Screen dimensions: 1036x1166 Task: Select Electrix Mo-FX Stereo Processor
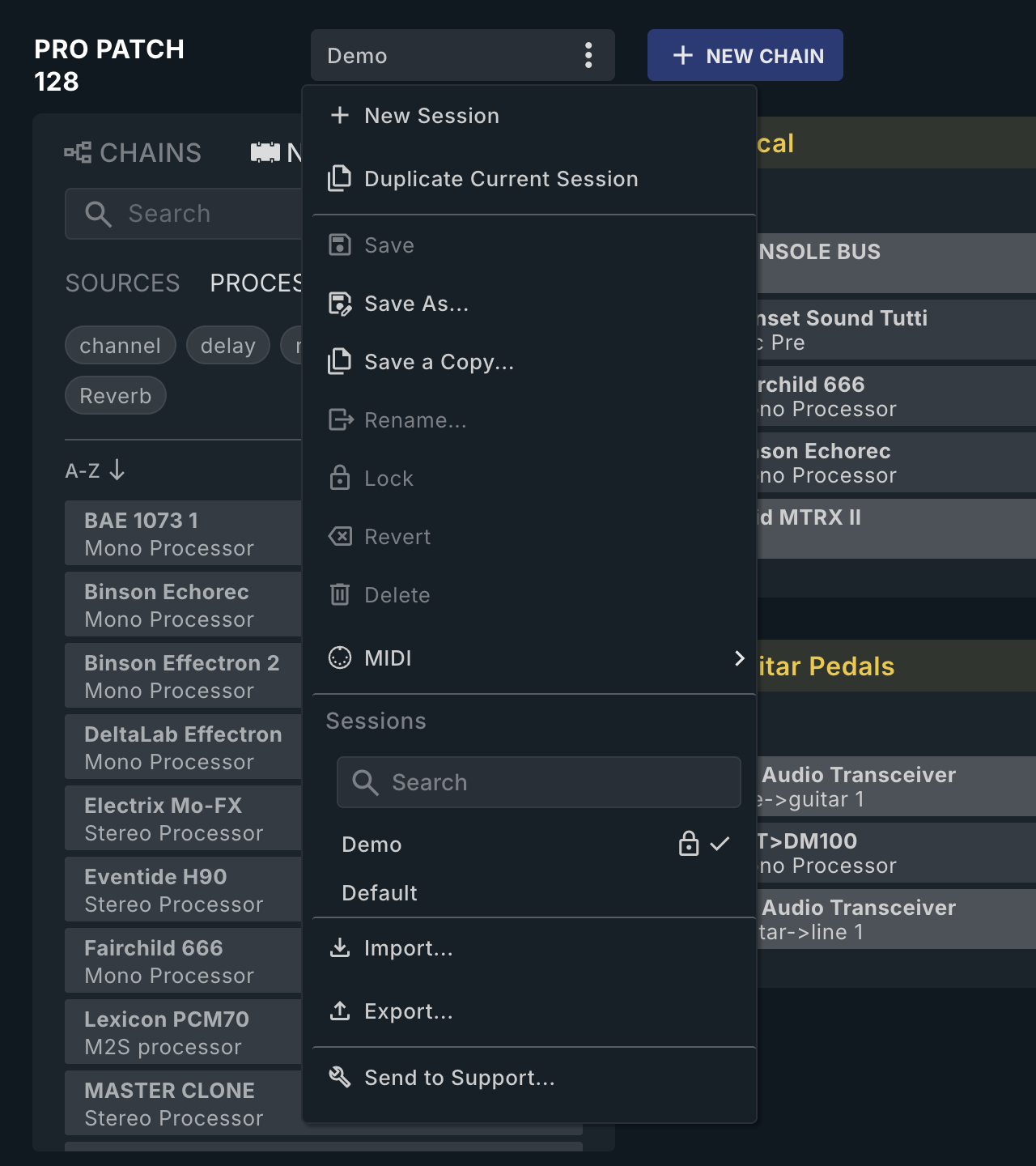click(x=184, y=818)
